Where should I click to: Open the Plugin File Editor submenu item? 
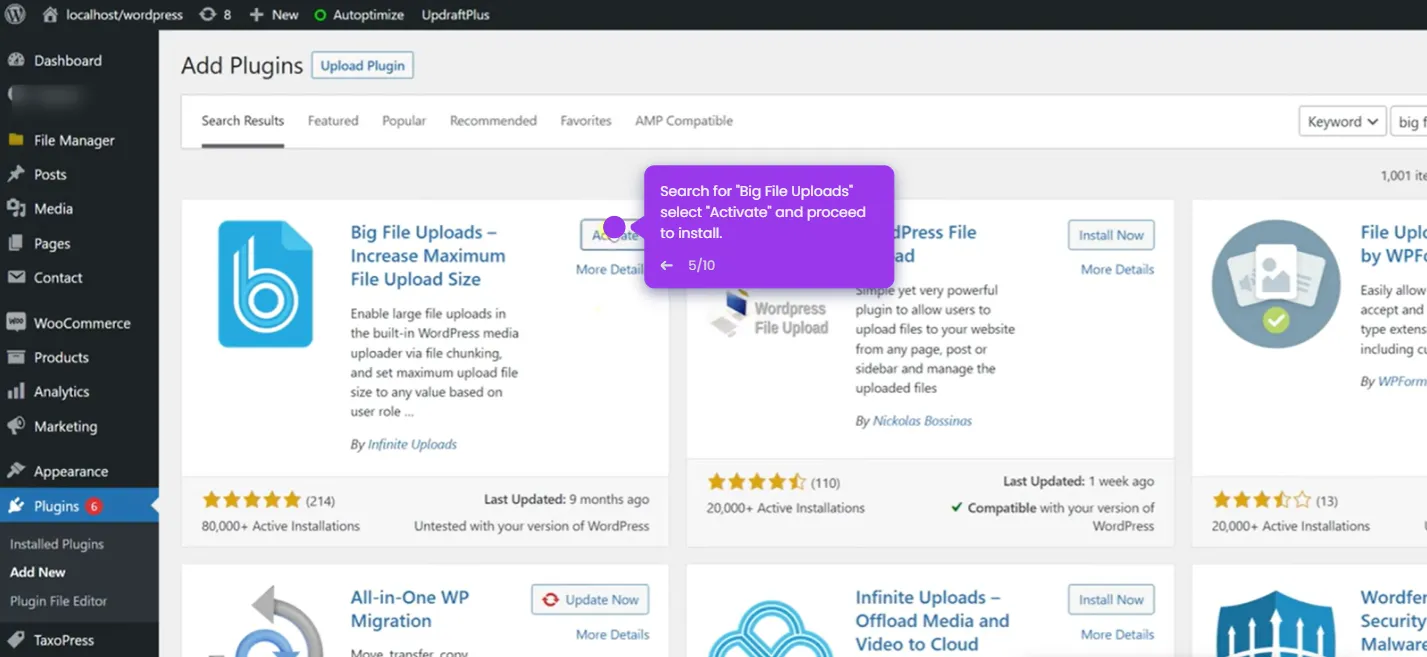(58, 602)
